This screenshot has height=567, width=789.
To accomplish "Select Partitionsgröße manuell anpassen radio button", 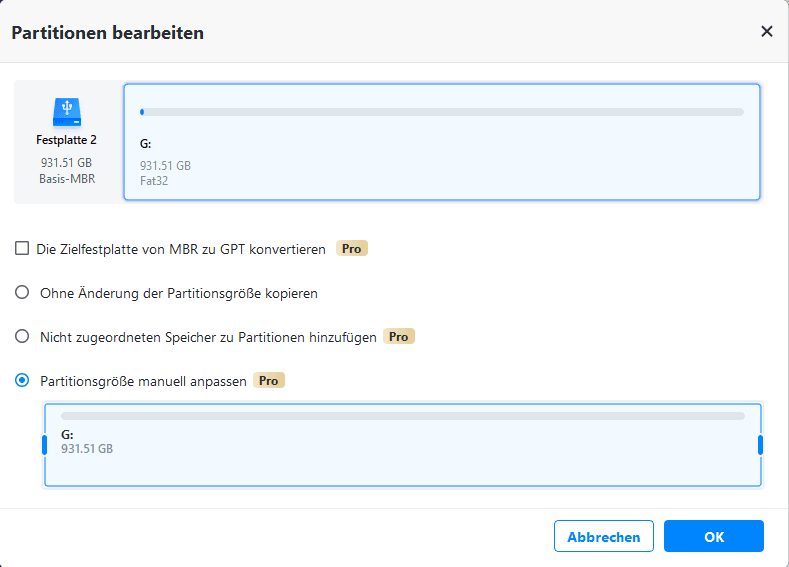I will pos(22,381).
